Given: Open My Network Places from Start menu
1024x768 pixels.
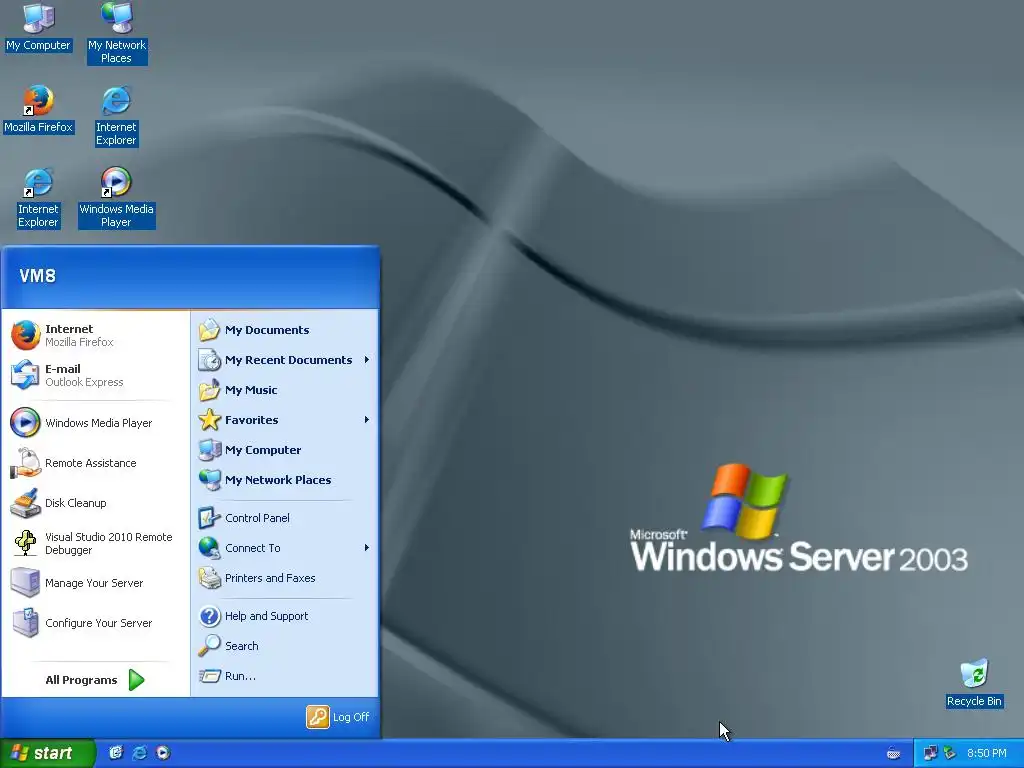Looking at the screenshot, I should pos(285,480).
